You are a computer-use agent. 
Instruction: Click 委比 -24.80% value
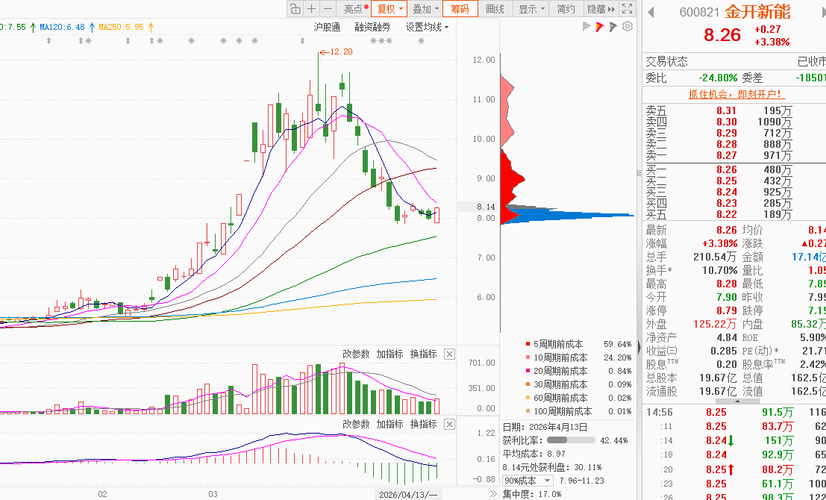(x=718, y=77)
